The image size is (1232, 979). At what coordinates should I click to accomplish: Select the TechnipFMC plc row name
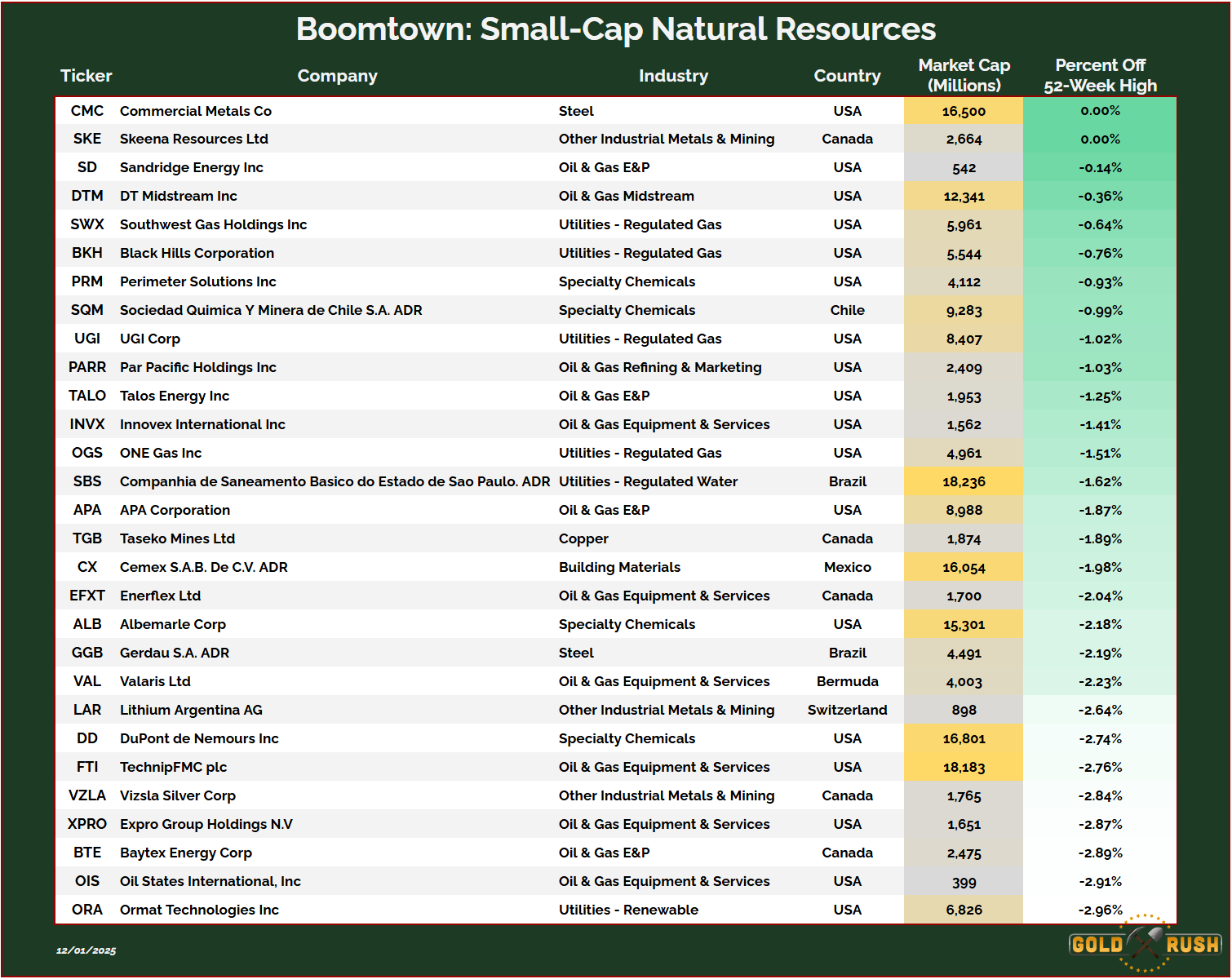click(173, 767)
